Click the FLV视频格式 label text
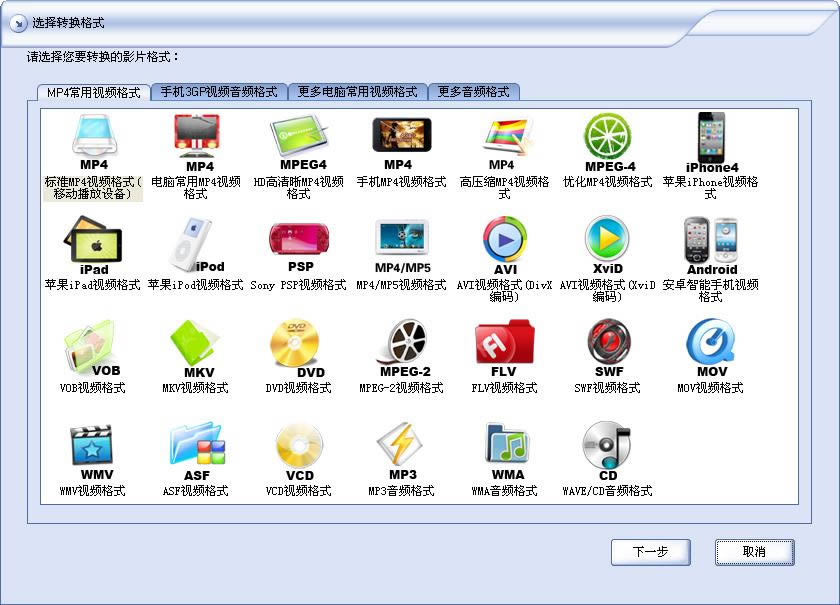This screenshot has height=605, width=840. [x=504, y=387]
